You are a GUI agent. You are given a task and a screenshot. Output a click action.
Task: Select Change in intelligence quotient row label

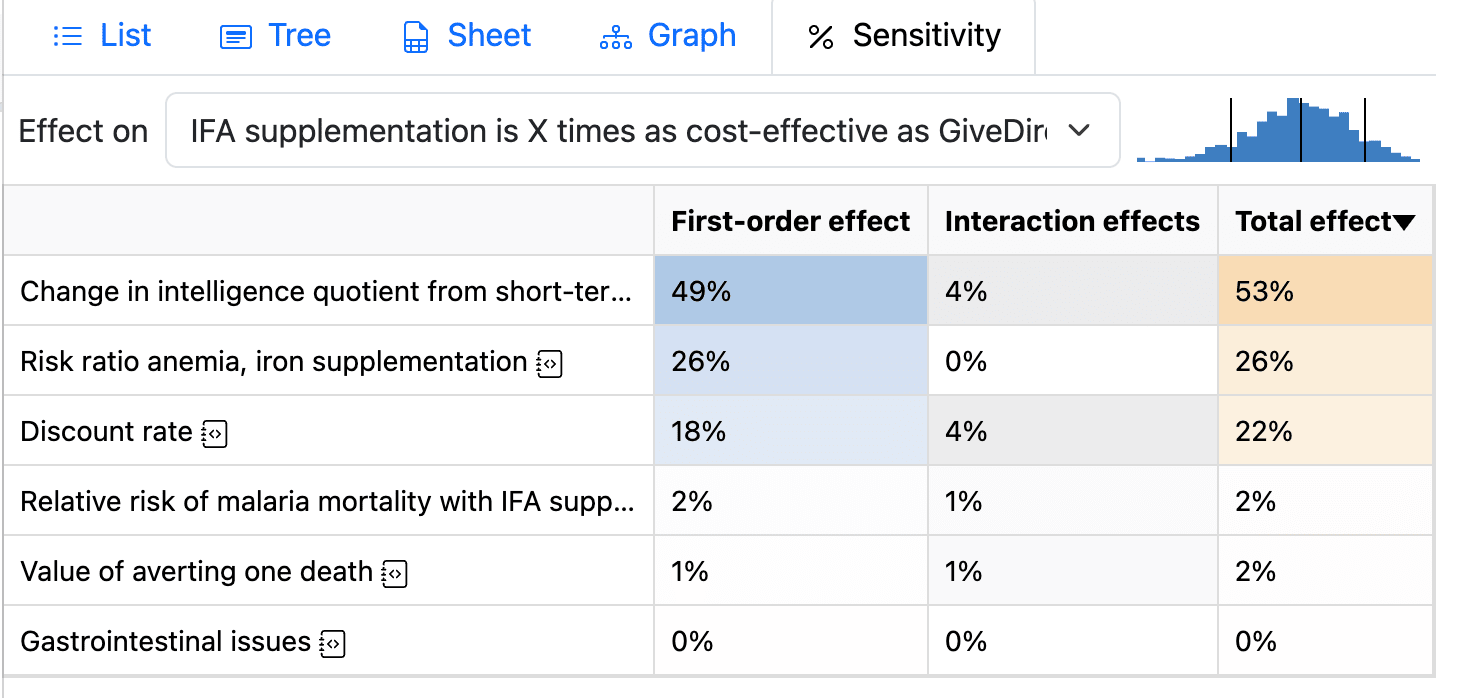tap(326, 291)
